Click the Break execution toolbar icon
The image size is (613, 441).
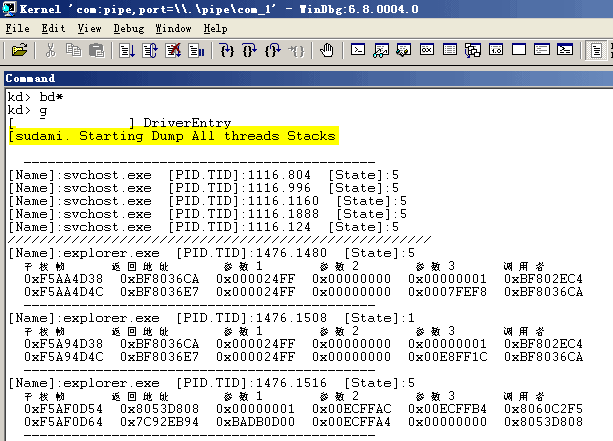tap(196, 50)
